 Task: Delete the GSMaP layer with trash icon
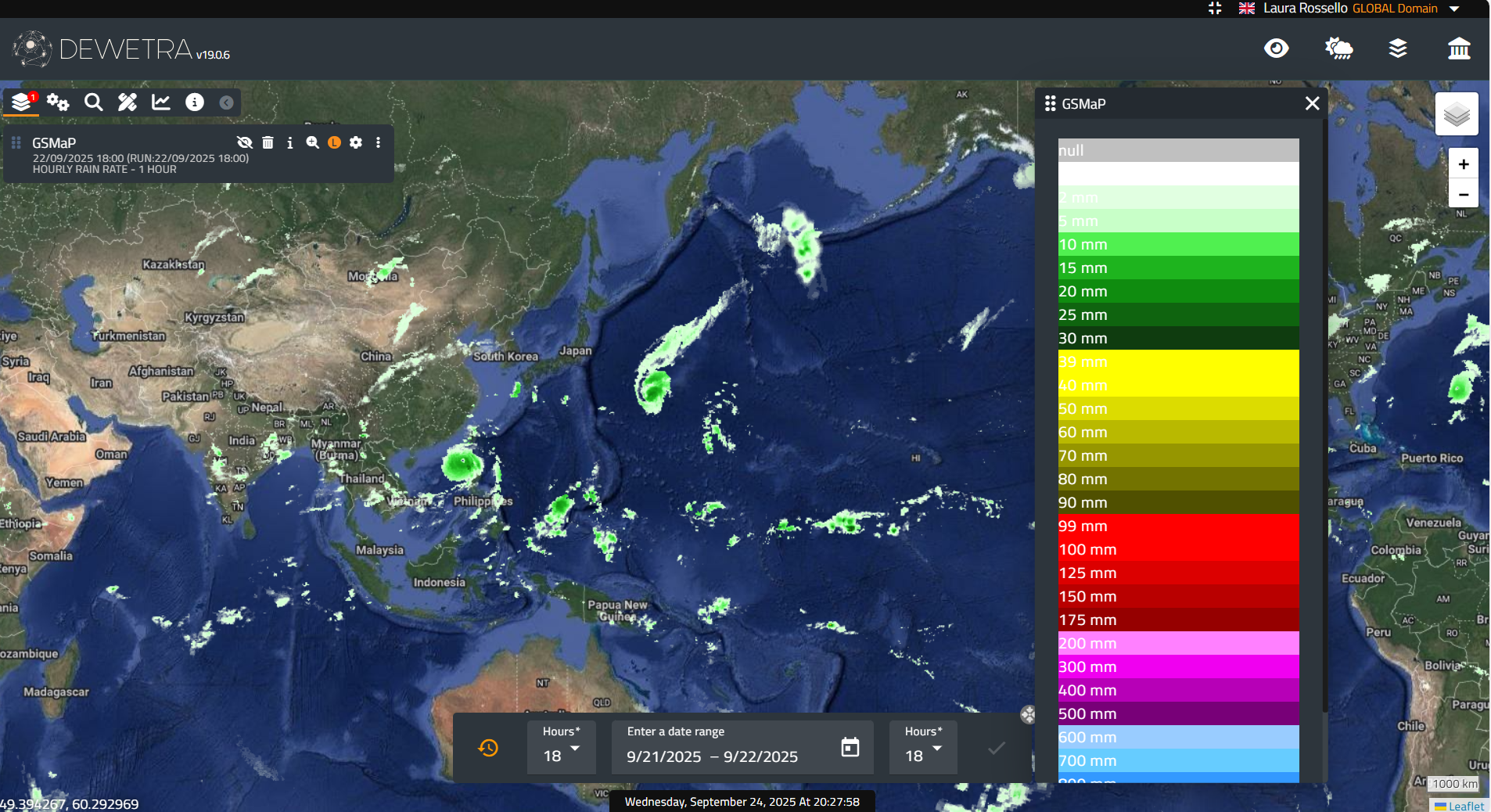pos(268,142)
